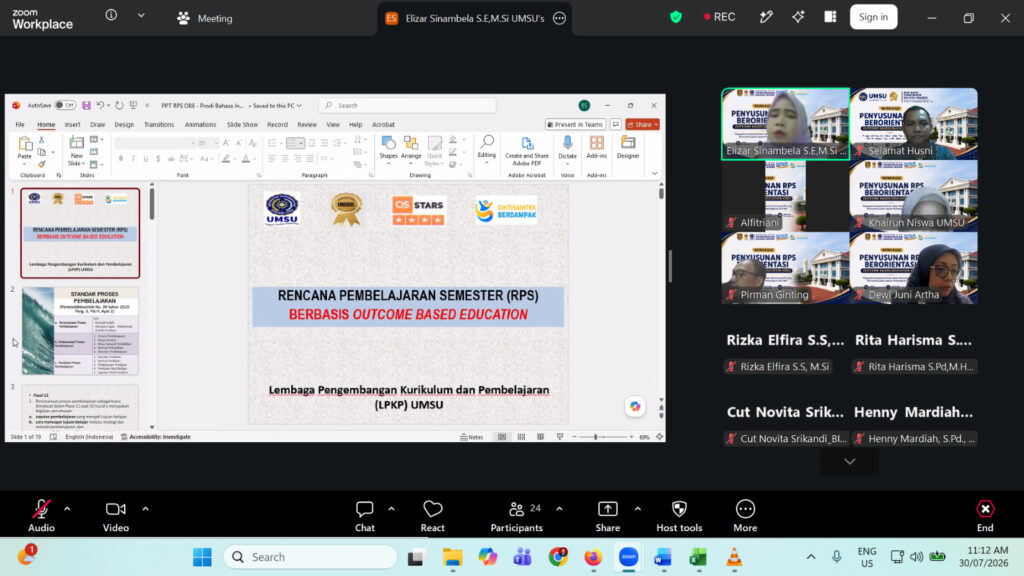
Task: Switch to the Animations ribbon tab
Action: pos(200,124)
